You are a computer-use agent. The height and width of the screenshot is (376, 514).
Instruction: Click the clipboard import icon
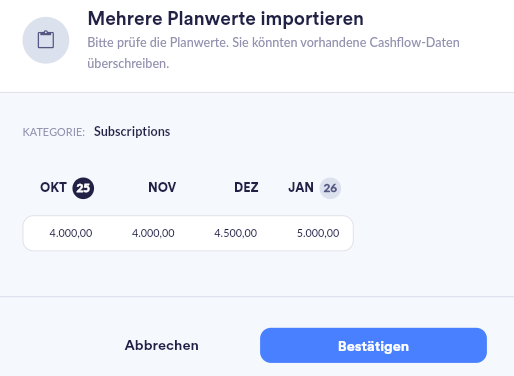46,40
